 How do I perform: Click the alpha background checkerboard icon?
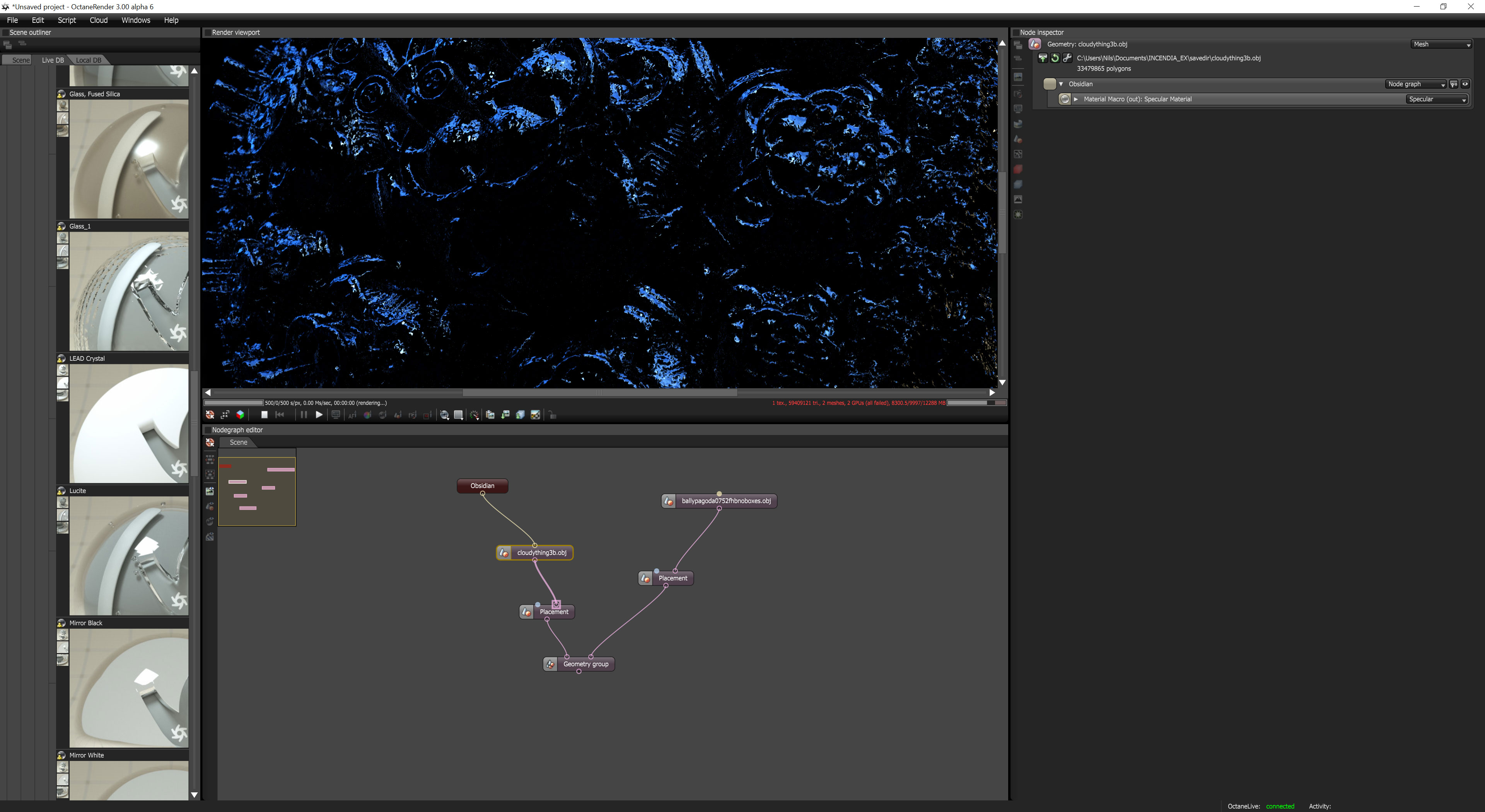[535, 415]
